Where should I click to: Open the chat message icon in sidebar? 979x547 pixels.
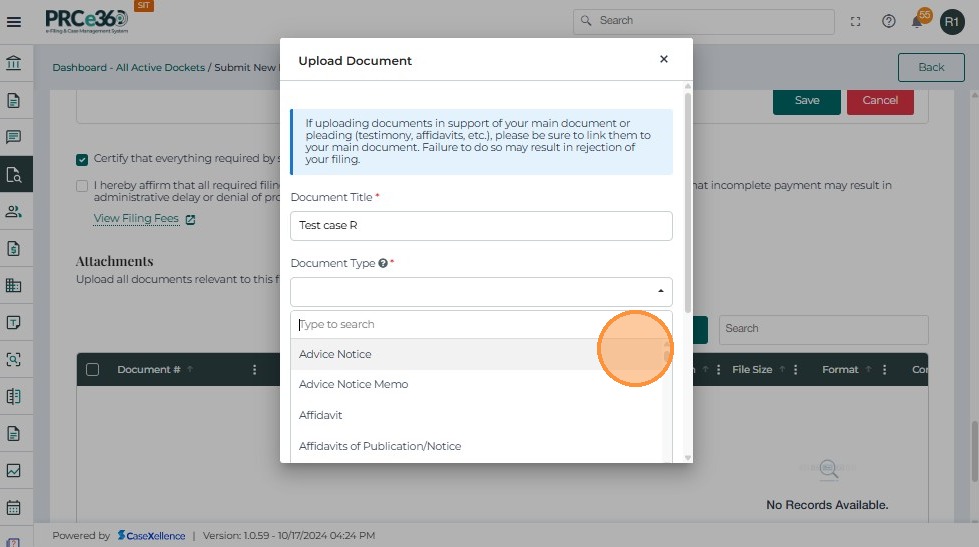[14, 137]
